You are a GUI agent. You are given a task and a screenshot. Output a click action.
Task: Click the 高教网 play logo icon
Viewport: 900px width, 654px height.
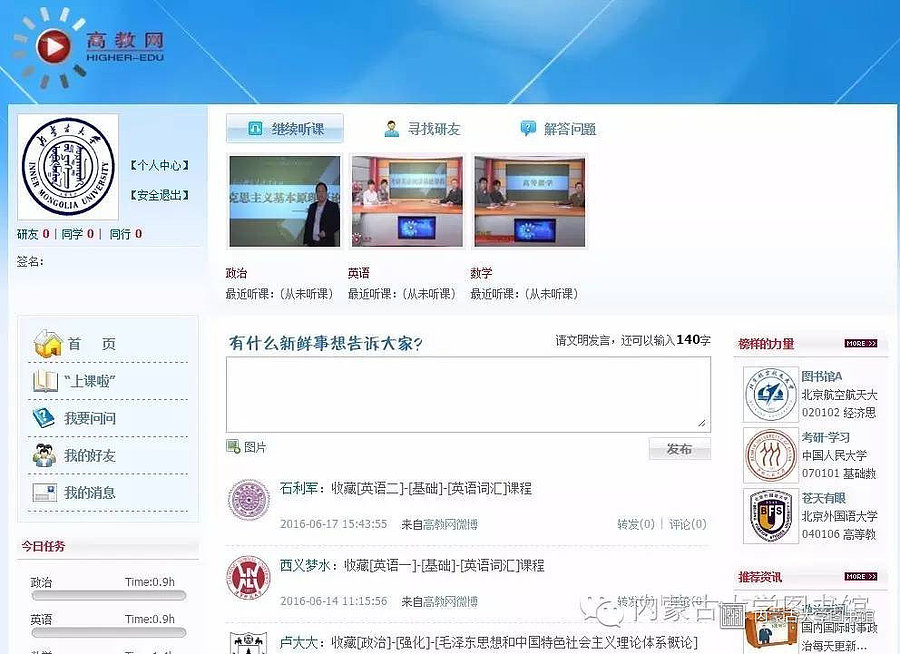pyautogui.click(x=53, y=46)
